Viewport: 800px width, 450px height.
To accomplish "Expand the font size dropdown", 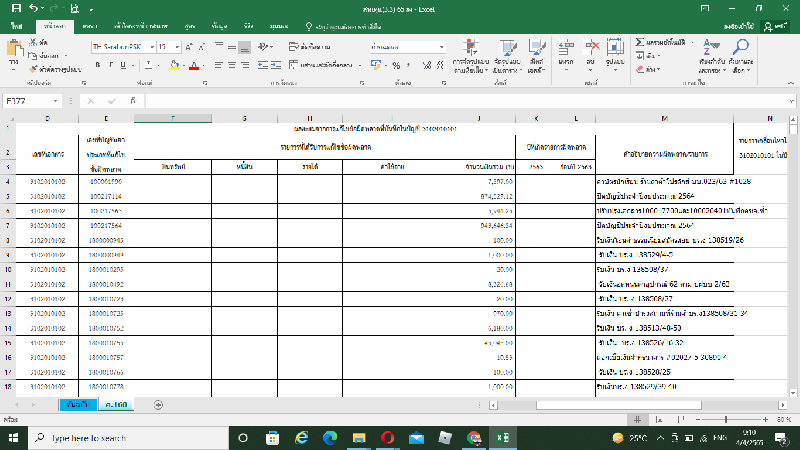I will click(x=177, y=46).
